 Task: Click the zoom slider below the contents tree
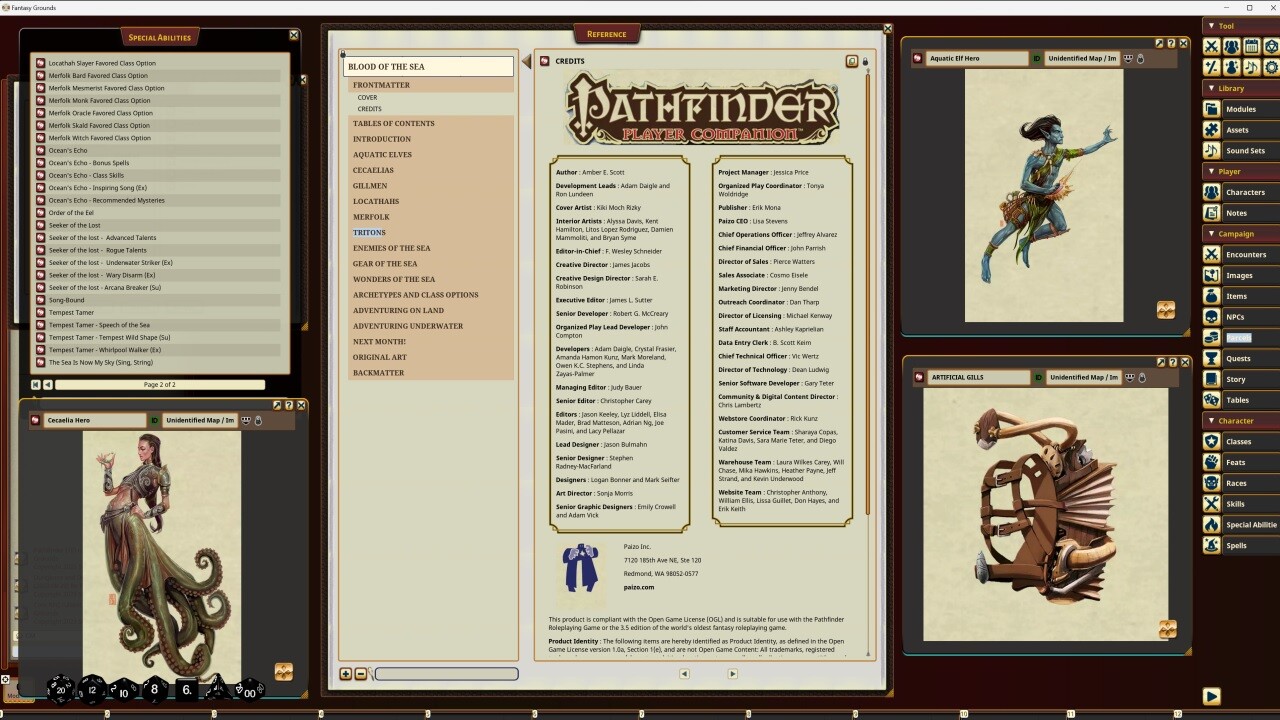coord(446,673)
